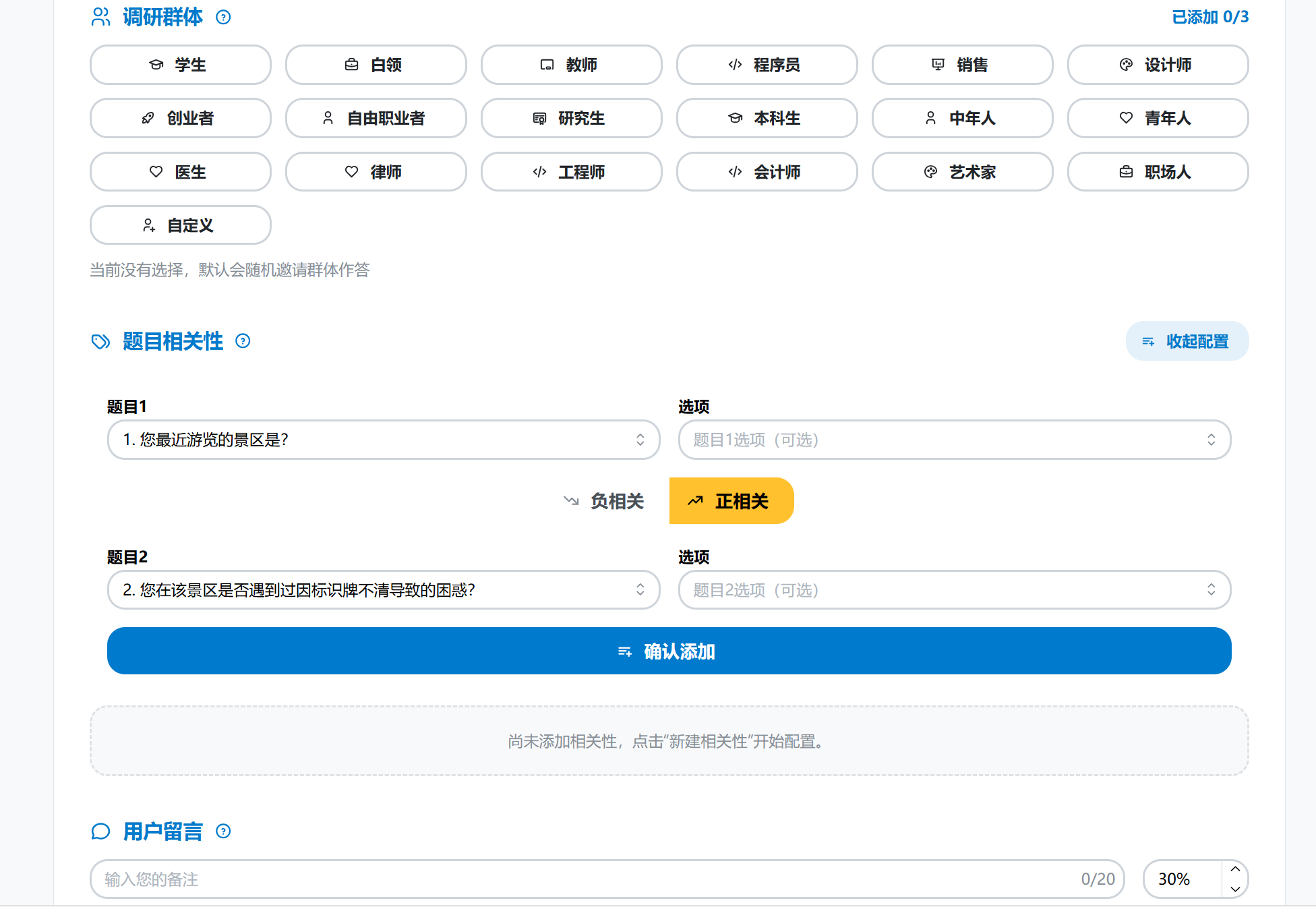Choose the 艺术家 group chip

coord(961,172)
